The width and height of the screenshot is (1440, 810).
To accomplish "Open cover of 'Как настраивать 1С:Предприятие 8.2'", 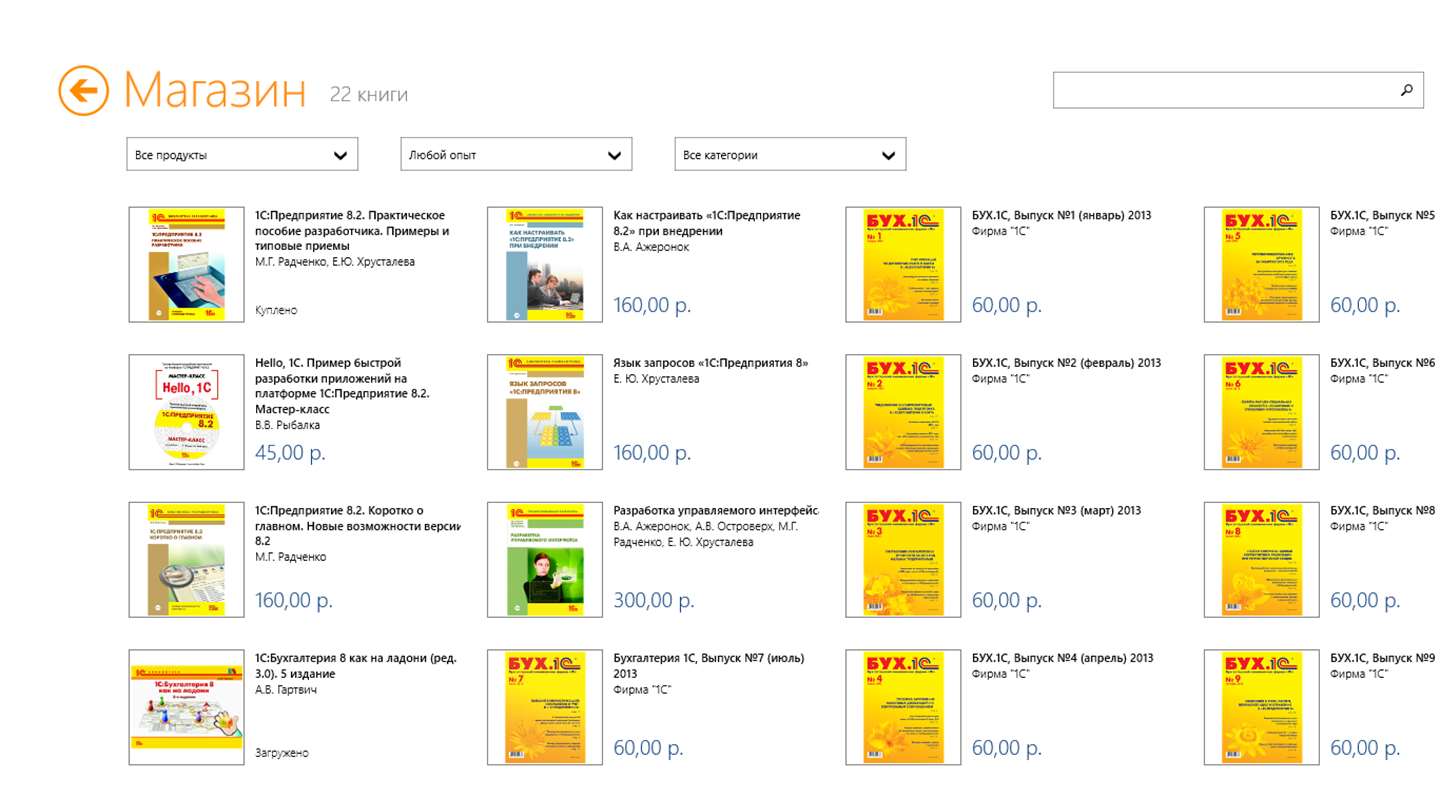I will 545,265.
